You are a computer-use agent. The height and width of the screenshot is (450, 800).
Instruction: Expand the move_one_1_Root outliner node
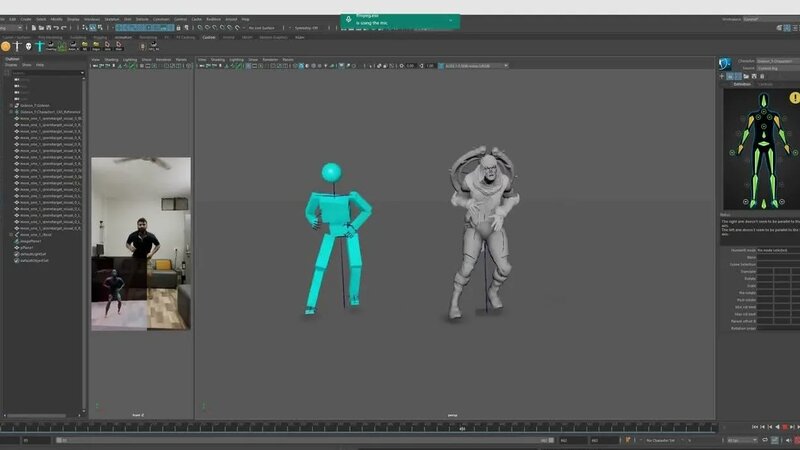[x=11, y=235]
